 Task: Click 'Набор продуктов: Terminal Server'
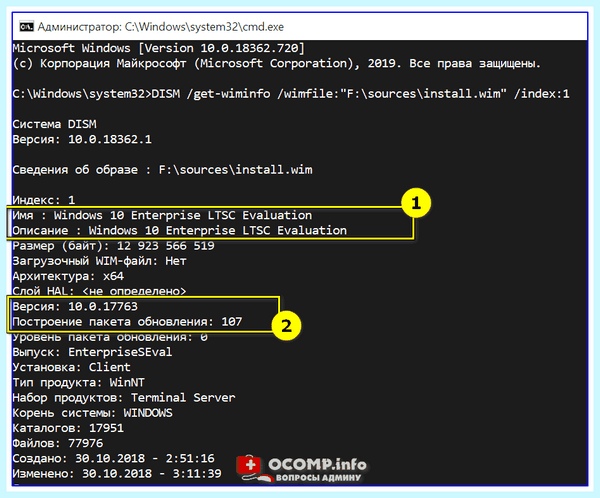(124, 398)
